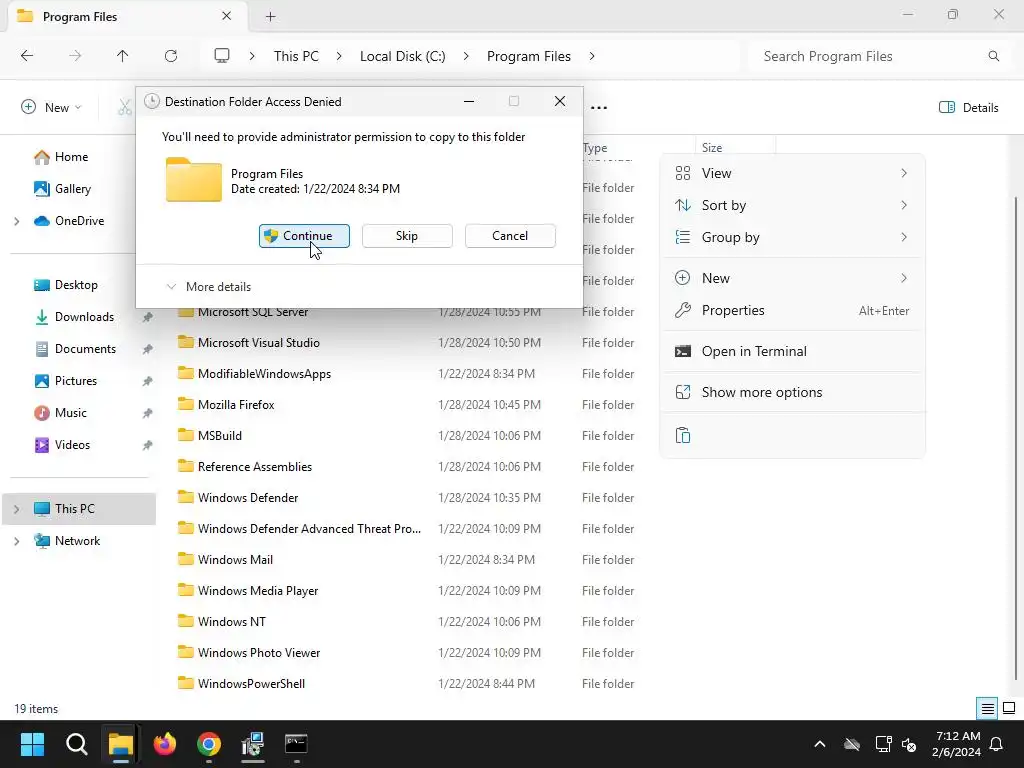Launch Firefox from the taskbar
The width and height of the screenshot is (1024, 768).
165,744
